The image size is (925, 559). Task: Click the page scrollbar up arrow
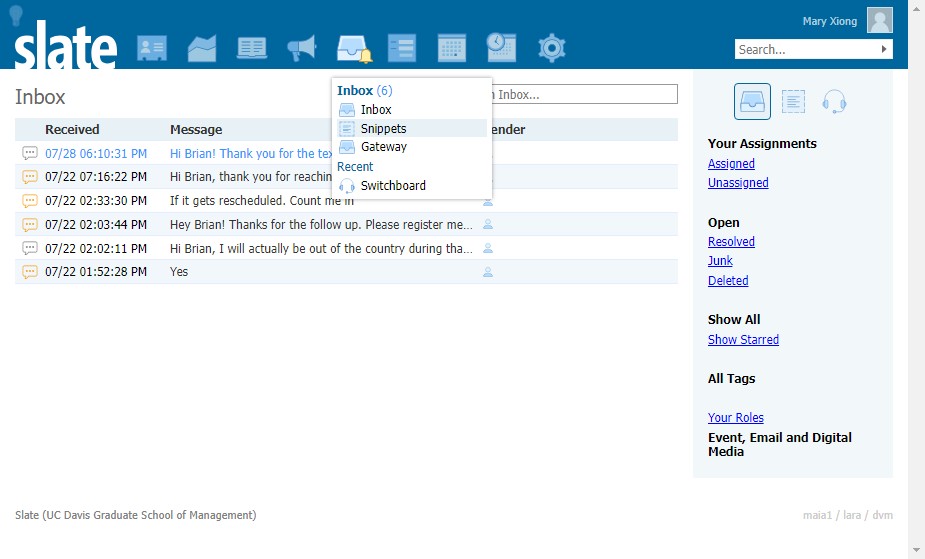[916, 7]
